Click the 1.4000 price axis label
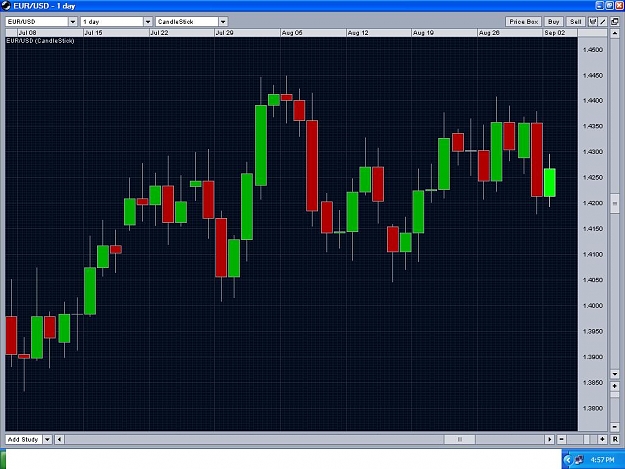 point(593,306)
